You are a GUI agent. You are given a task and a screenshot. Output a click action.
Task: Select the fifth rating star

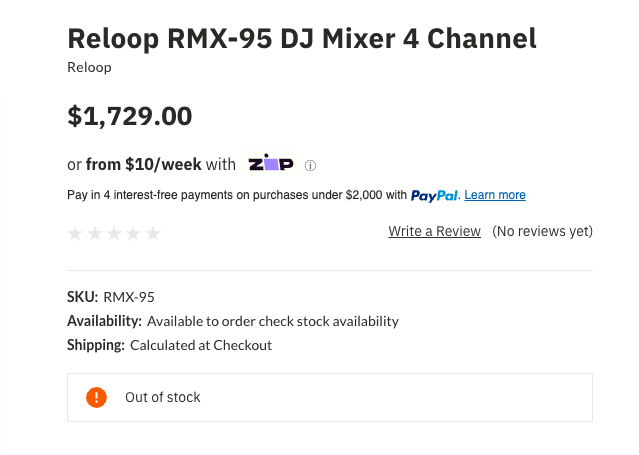click(x=153, y=233)
